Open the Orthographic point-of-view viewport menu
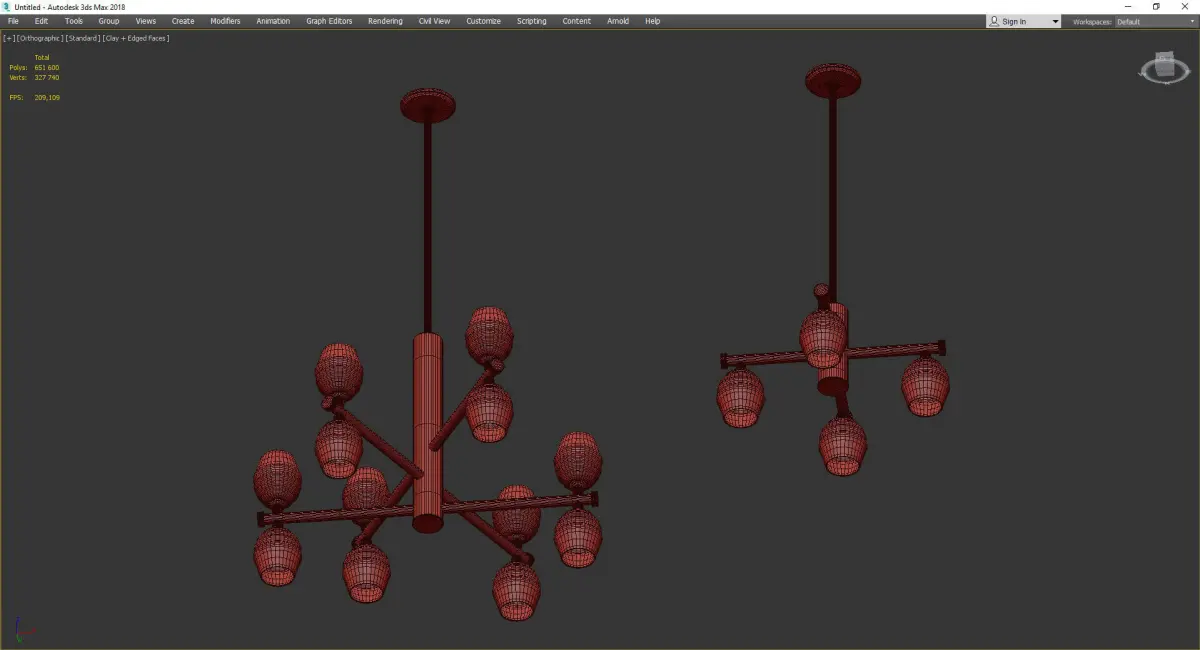This screenshot has height=650, width=1200. pyautogui.click(x=39, y=38)
